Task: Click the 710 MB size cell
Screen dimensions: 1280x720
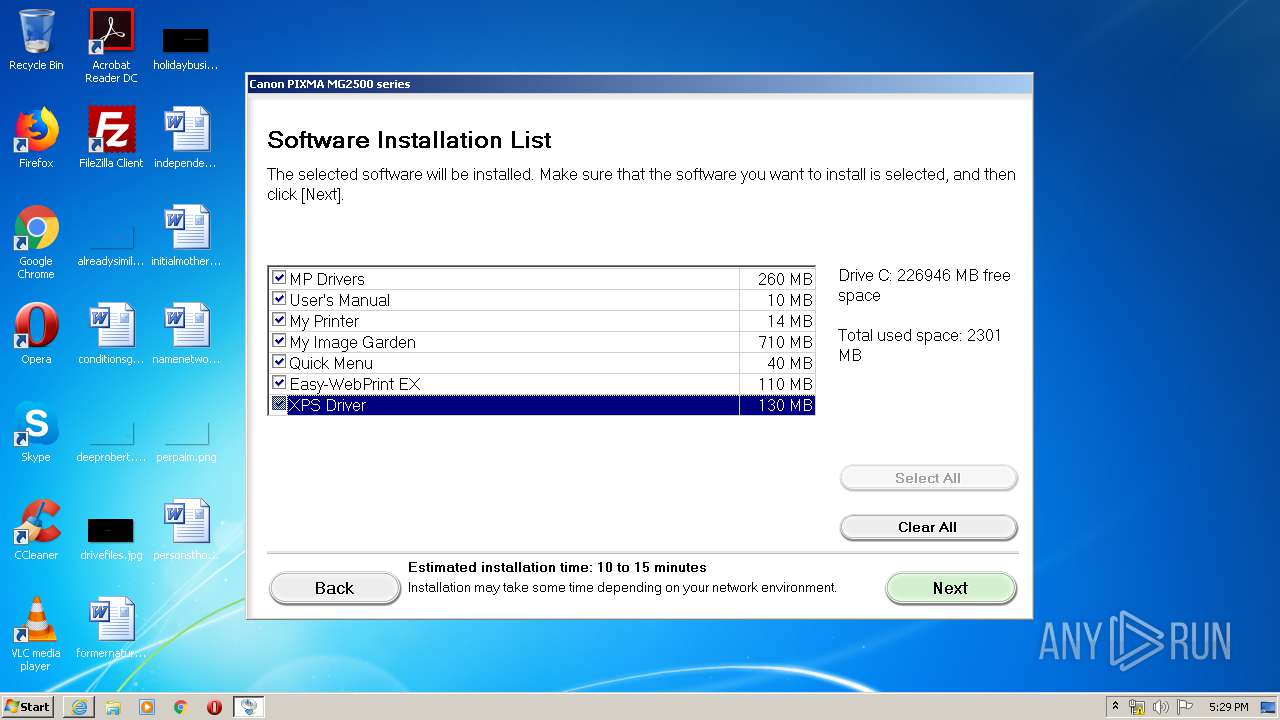Action: (x=777, y=342)
